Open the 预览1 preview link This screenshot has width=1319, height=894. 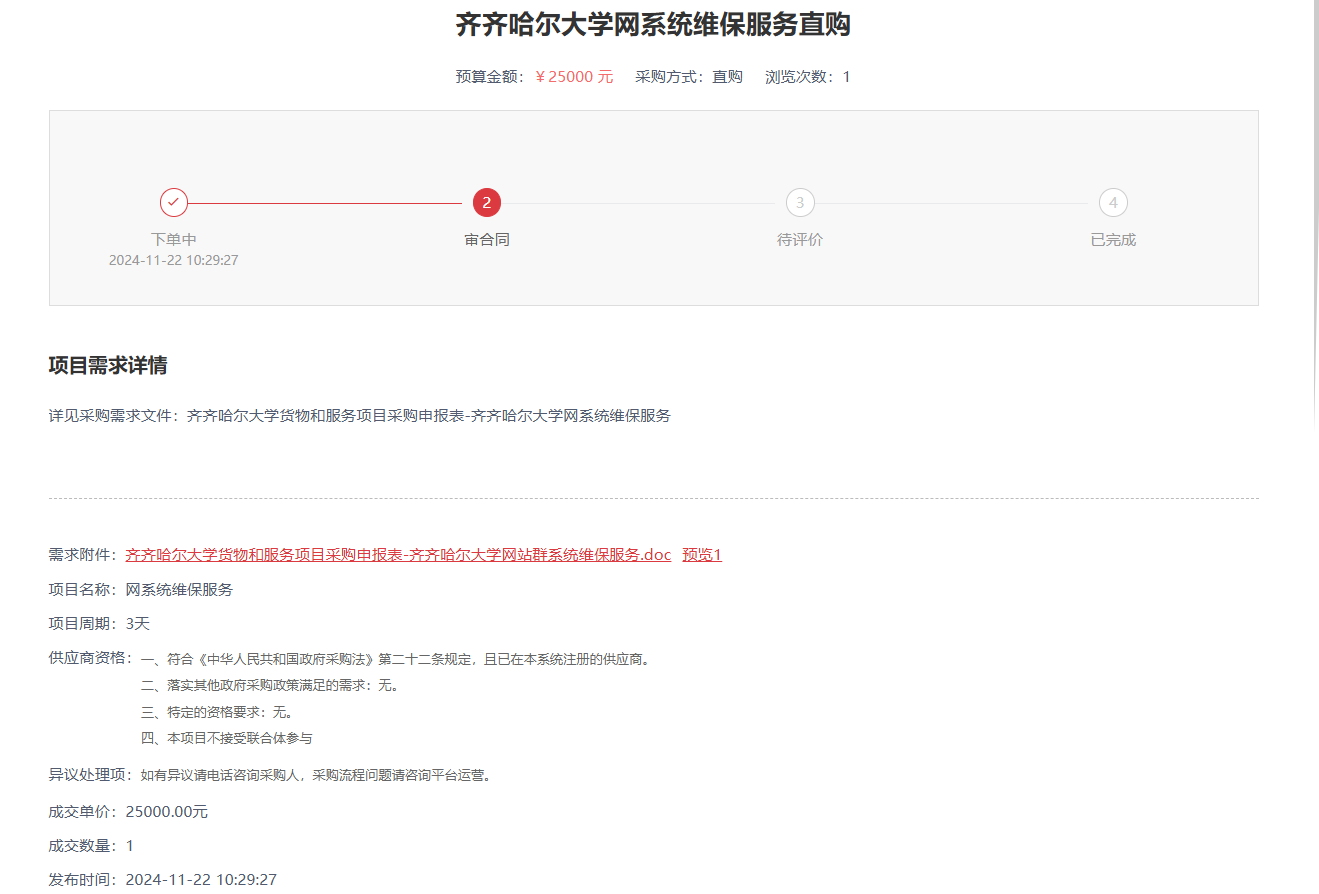tap(702, 555)
